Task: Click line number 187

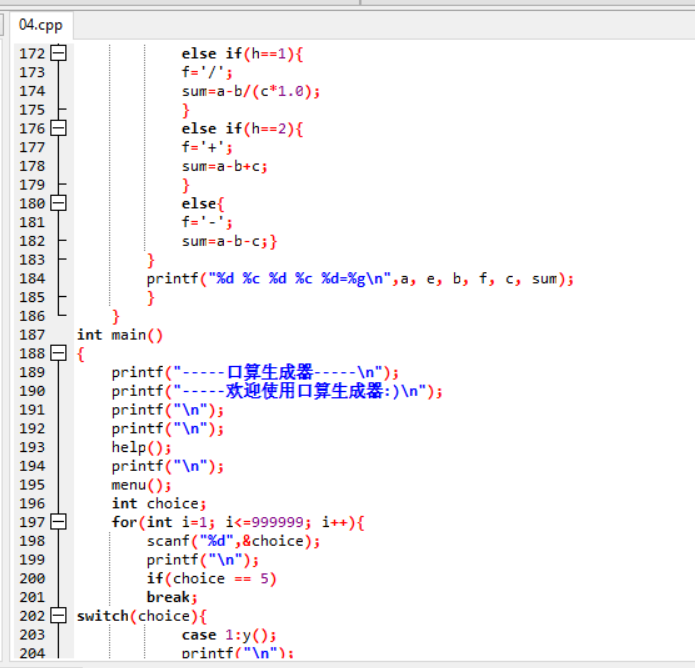Action: pos(32,335)
